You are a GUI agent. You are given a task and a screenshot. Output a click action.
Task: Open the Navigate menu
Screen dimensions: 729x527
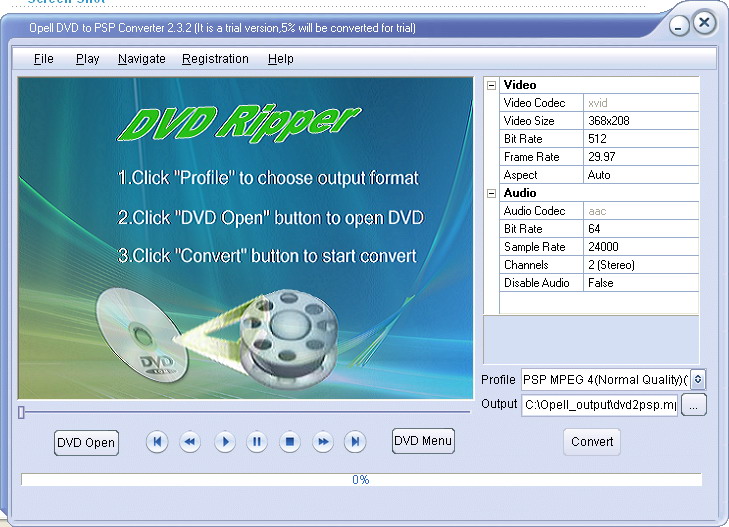(x=142, y=59)
